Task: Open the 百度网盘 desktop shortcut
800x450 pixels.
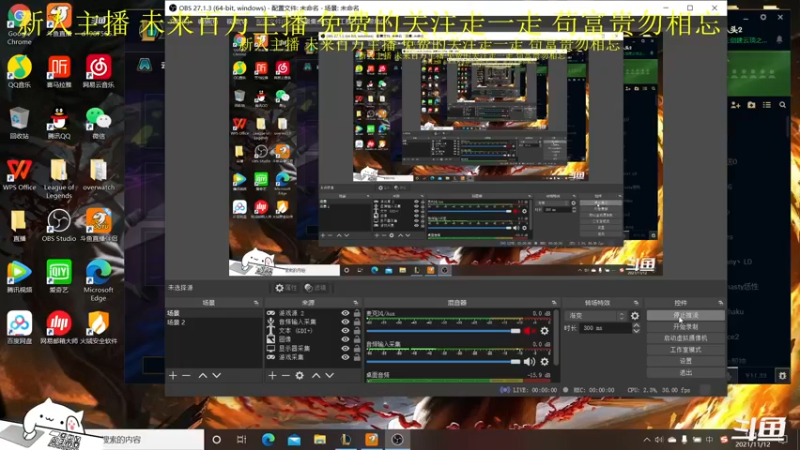Action: (19, 327)
